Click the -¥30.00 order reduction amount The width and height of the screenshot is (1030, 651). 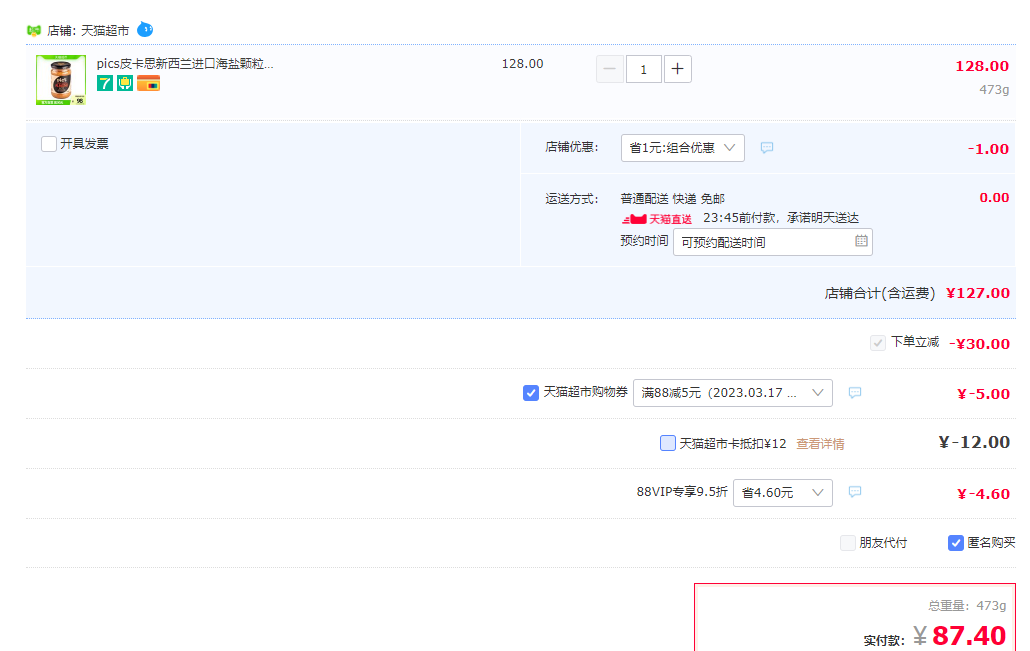979,344
